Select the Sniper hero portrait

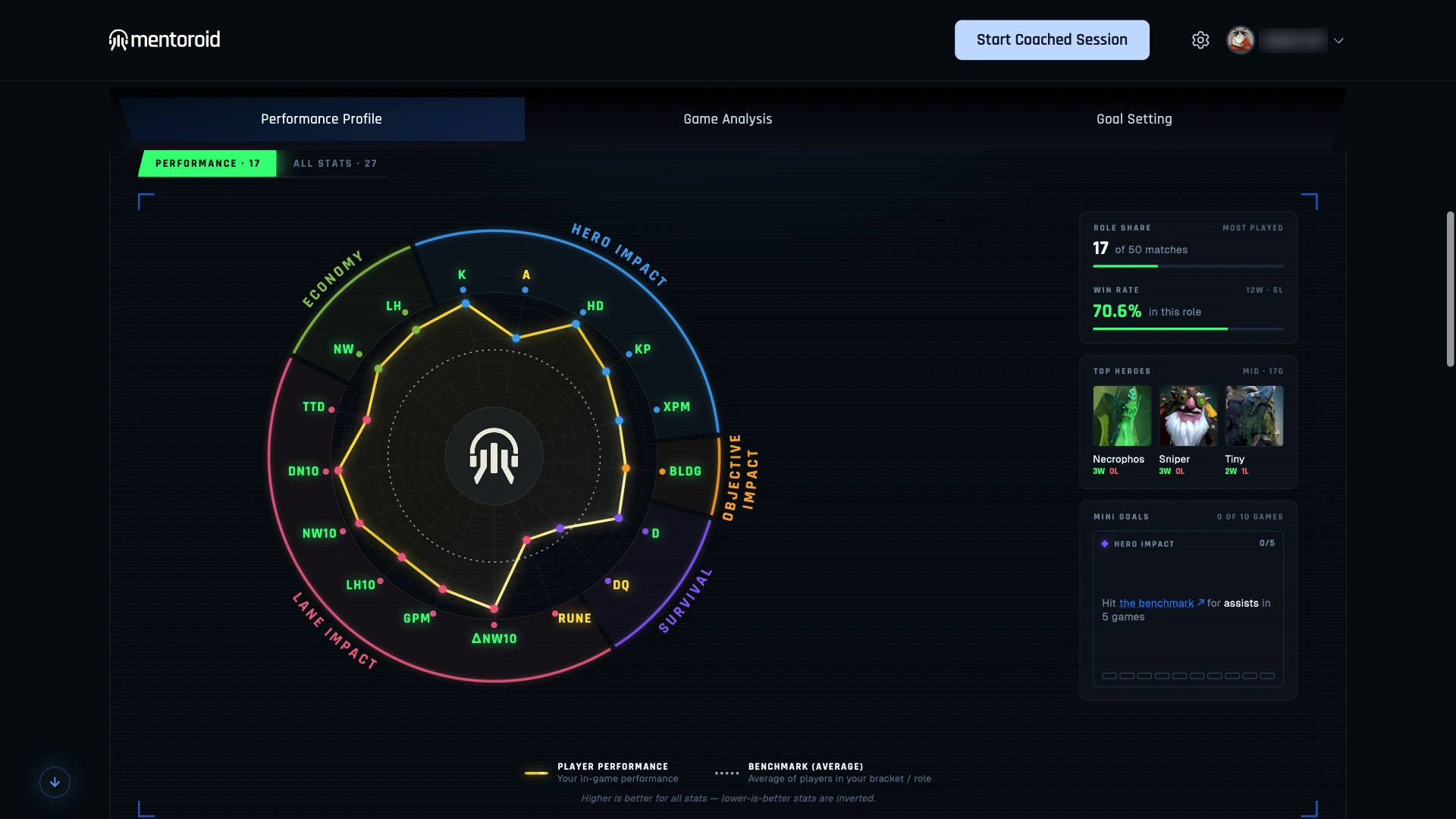tap(1188, 416)
